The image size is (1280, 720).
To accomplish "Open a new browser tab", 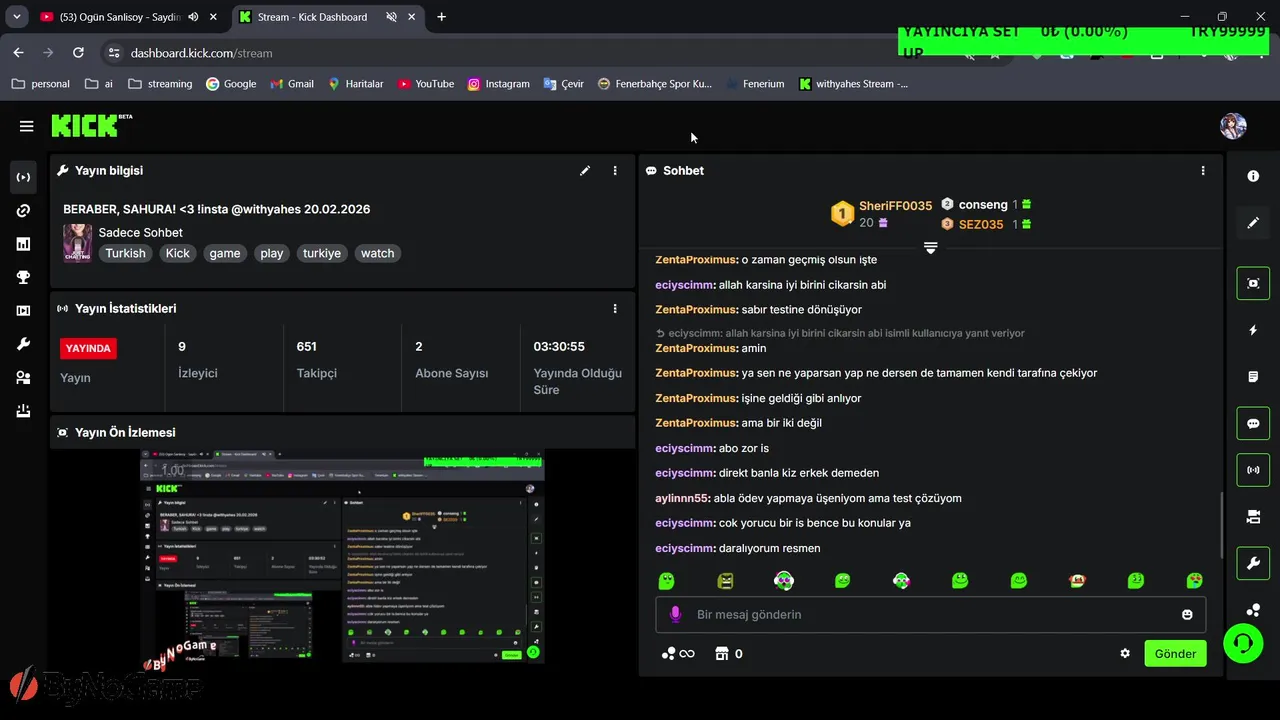I will click(x=441, y=17).
